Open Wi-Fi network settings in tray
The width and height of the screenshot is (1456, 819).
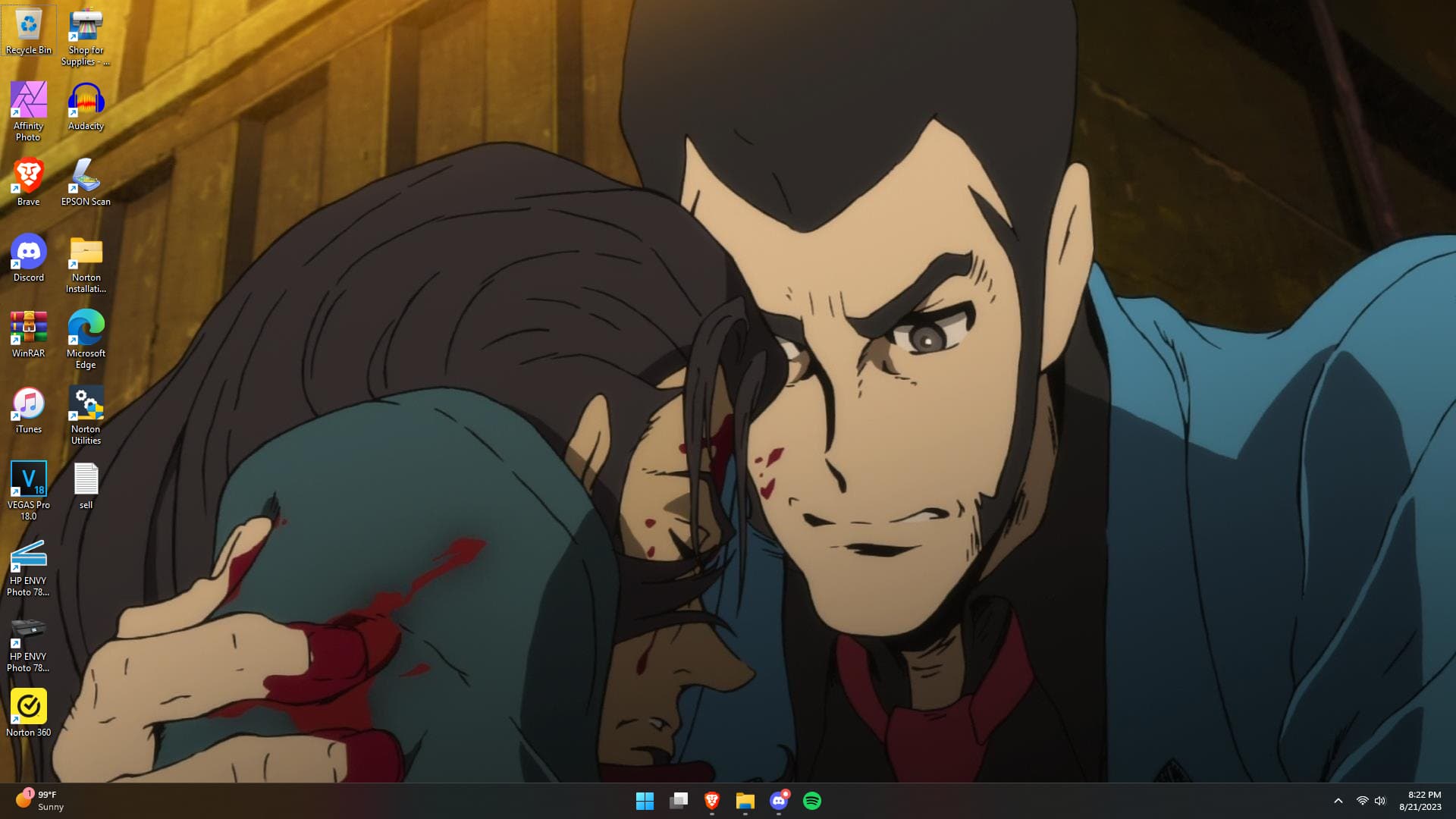[1362, 801]
